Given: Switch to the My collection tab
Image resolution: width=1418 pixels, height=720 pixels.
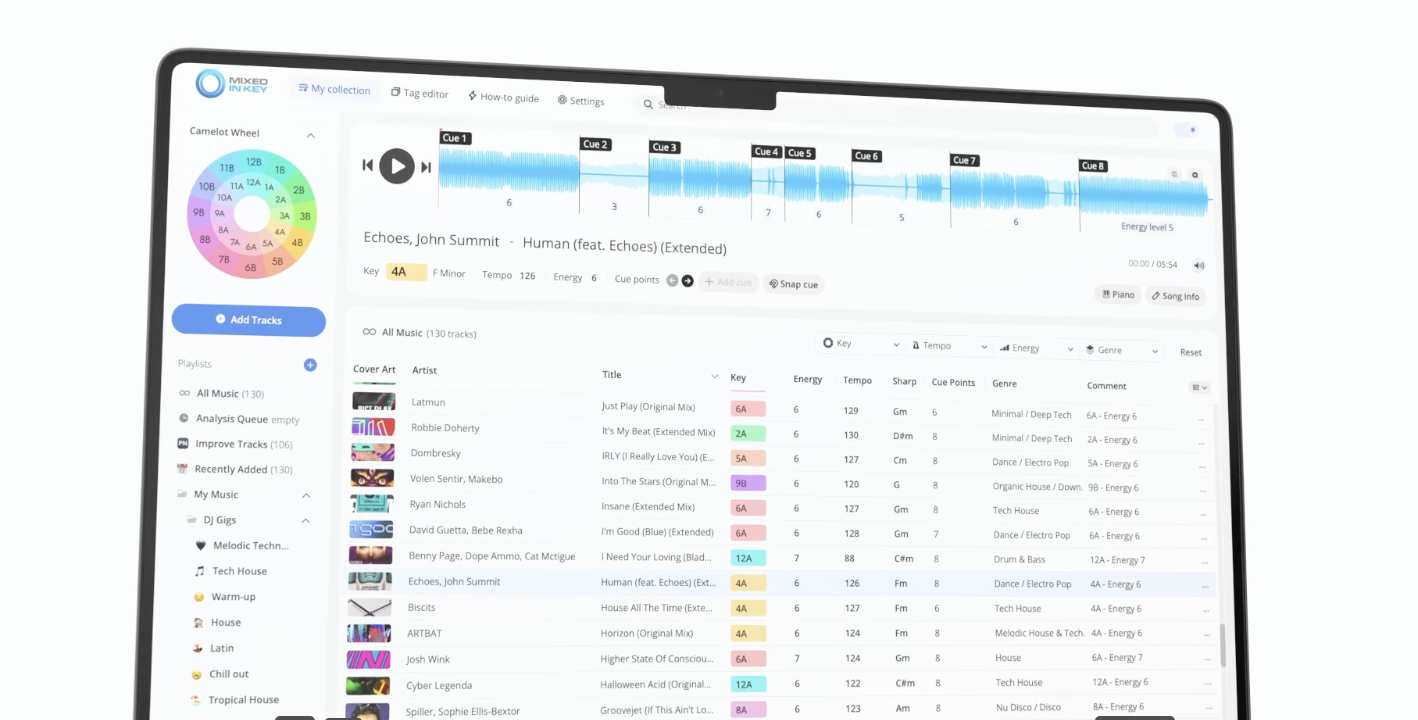Looking at the screenshot, I should 334,89.
